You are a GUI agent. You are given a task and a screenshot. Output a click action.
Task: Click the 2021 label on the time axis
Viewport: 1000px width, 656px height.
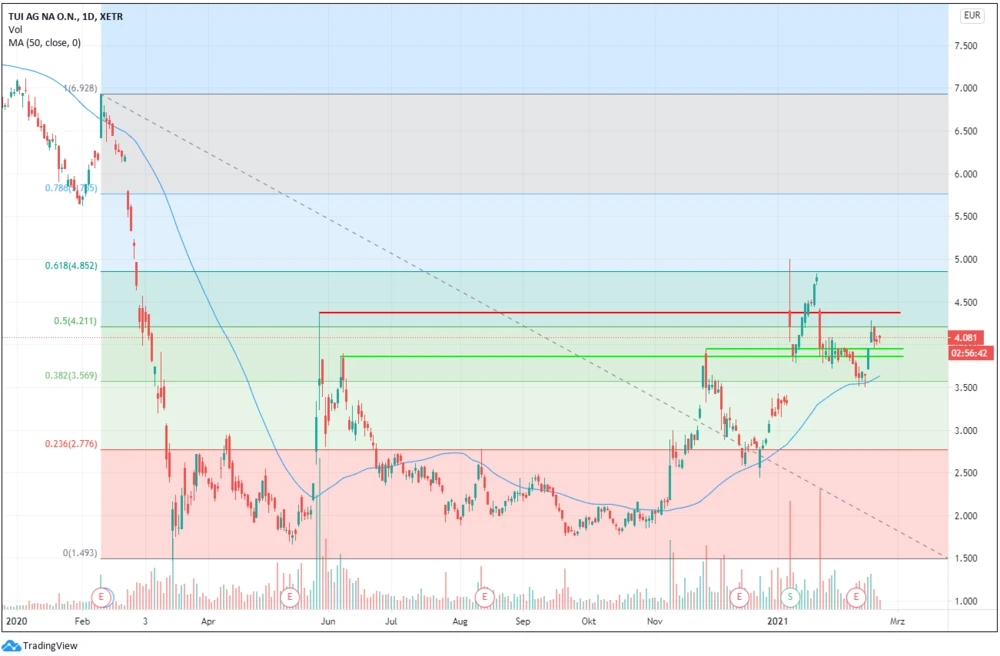[x=780, y=621]
